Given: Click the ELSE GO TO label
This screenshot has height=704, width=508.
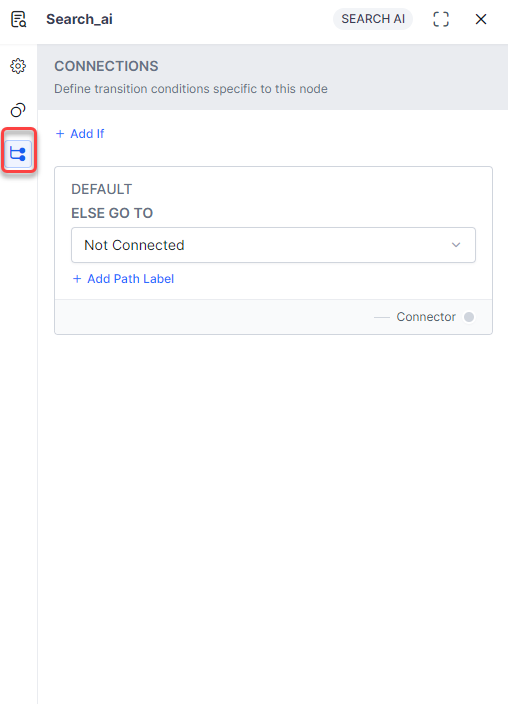Looking at the screenshot, I should pyautogui.click(x=112, y=213).
